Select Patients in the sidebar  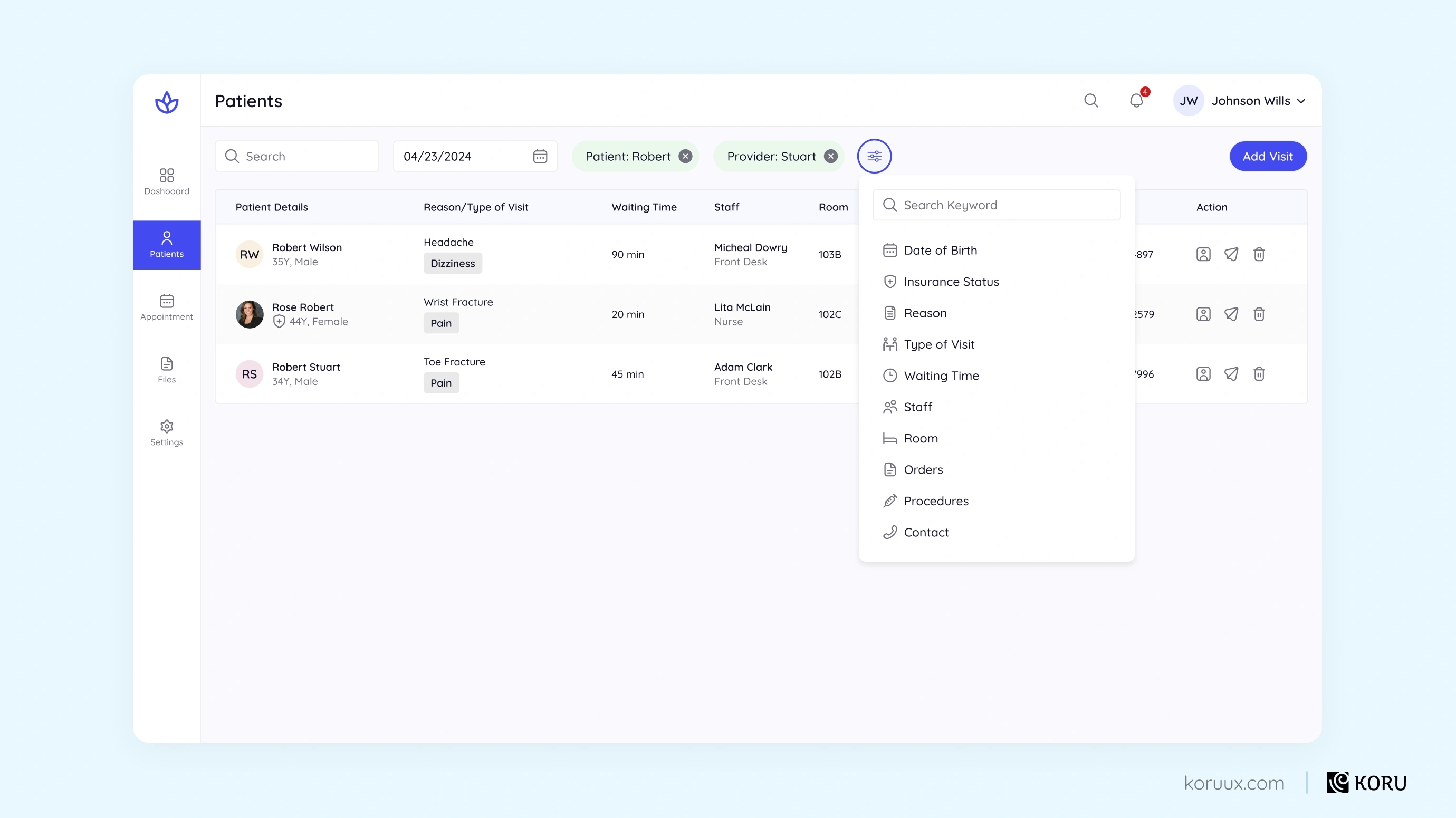167,245
